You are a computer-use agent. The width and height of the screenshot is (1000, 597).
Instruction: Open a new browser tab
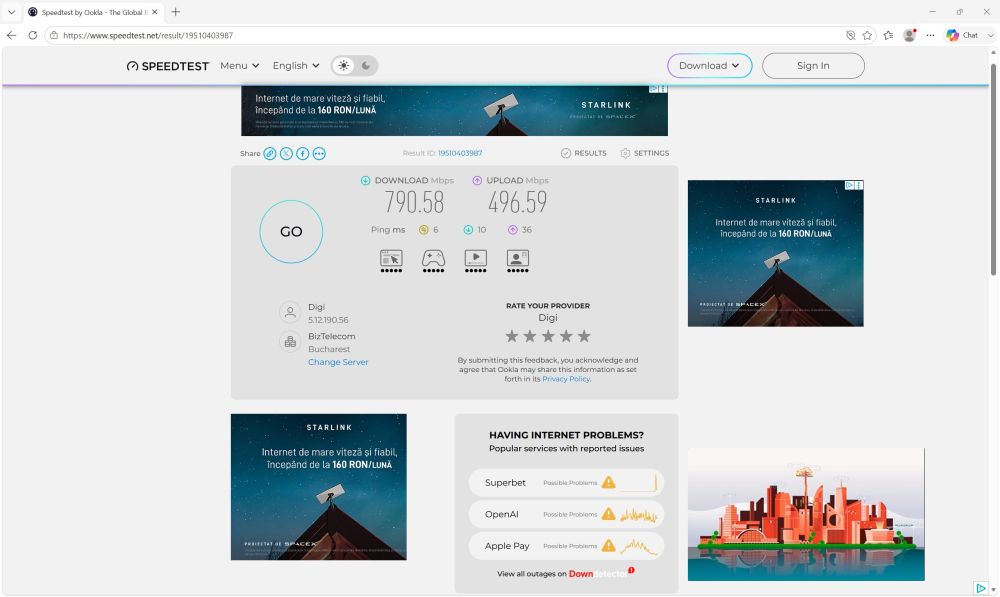pyautogui.click(x=175, y=12)
